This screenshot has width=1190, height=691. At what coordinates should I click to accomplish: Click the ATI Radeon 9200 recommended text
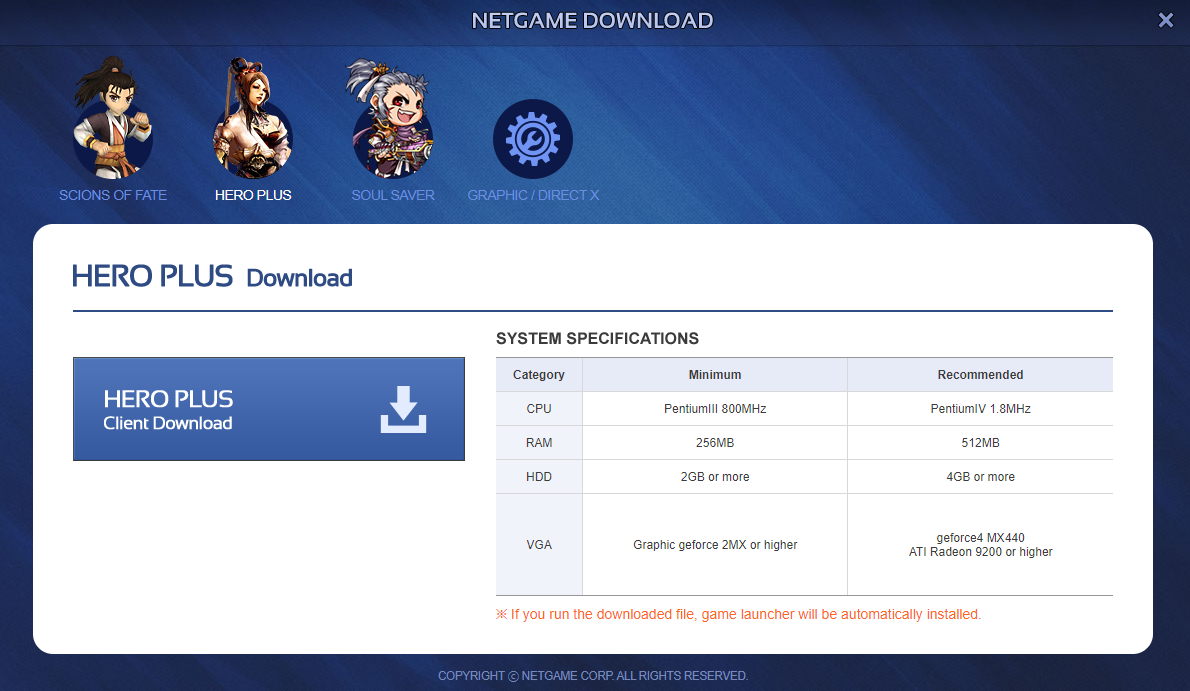click(980, 552)
